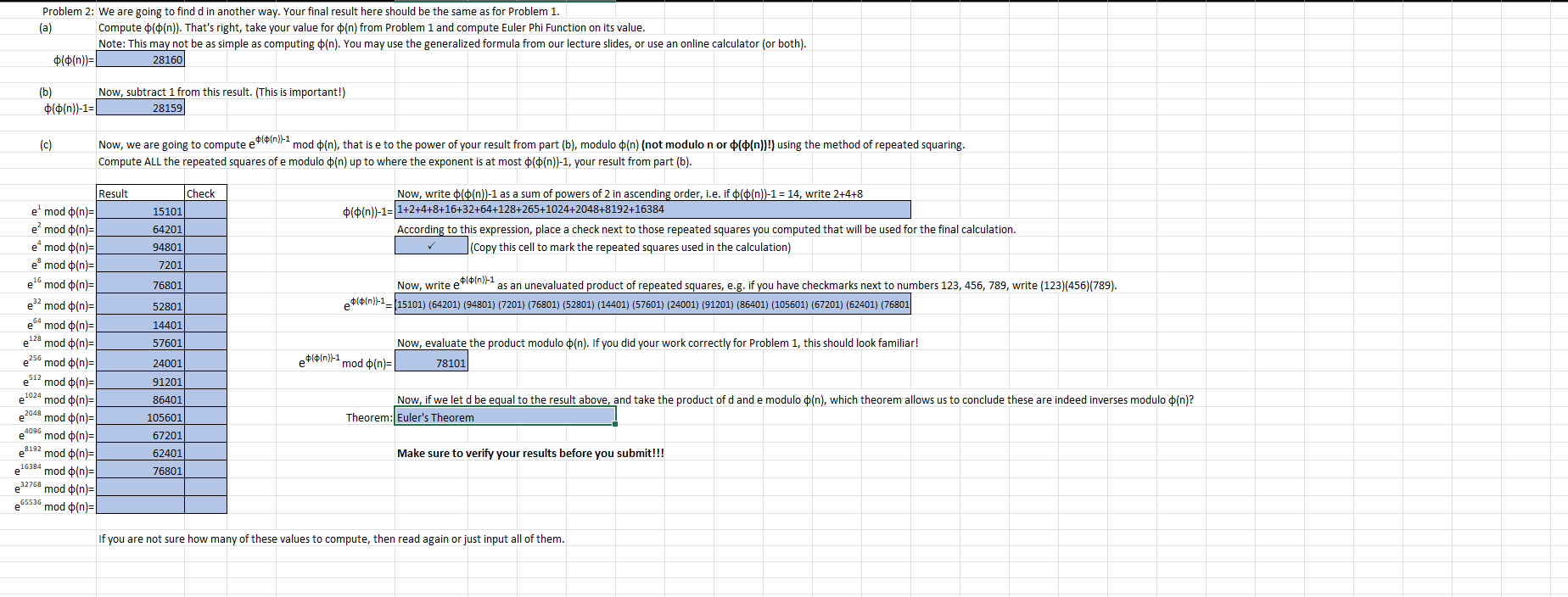Viewport: 1568px width, 597px height.
Task: Select the φ(φ(n)) cell containing 28160
Action: (140, 59)
